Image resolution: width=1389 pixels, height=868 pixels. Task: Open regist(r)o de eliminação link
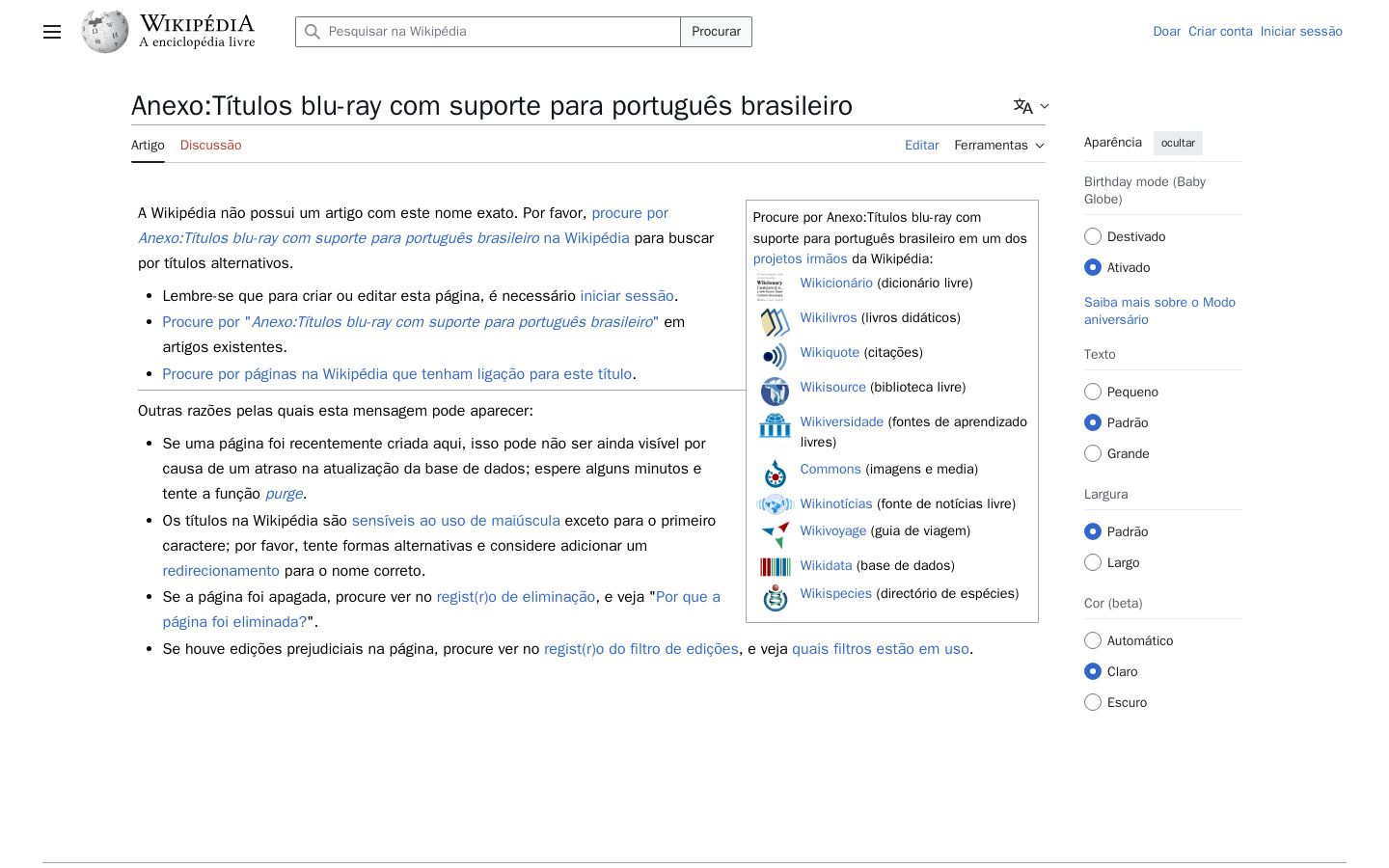pyautogui.click(x=516, y=597)
